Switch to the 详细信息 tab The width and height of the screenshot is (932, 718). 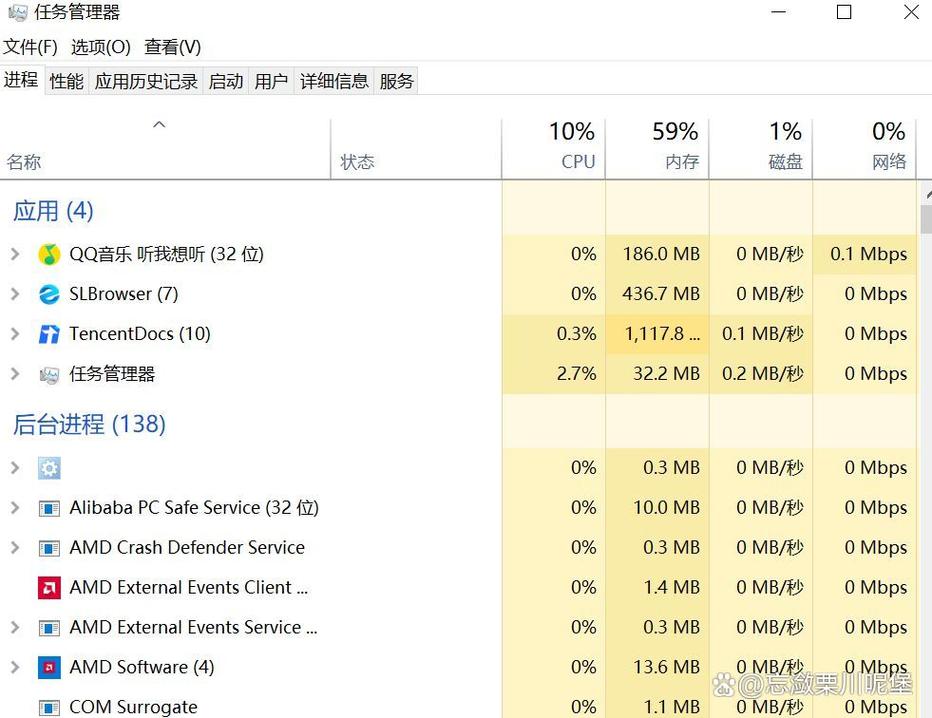(x=334, y=81)
